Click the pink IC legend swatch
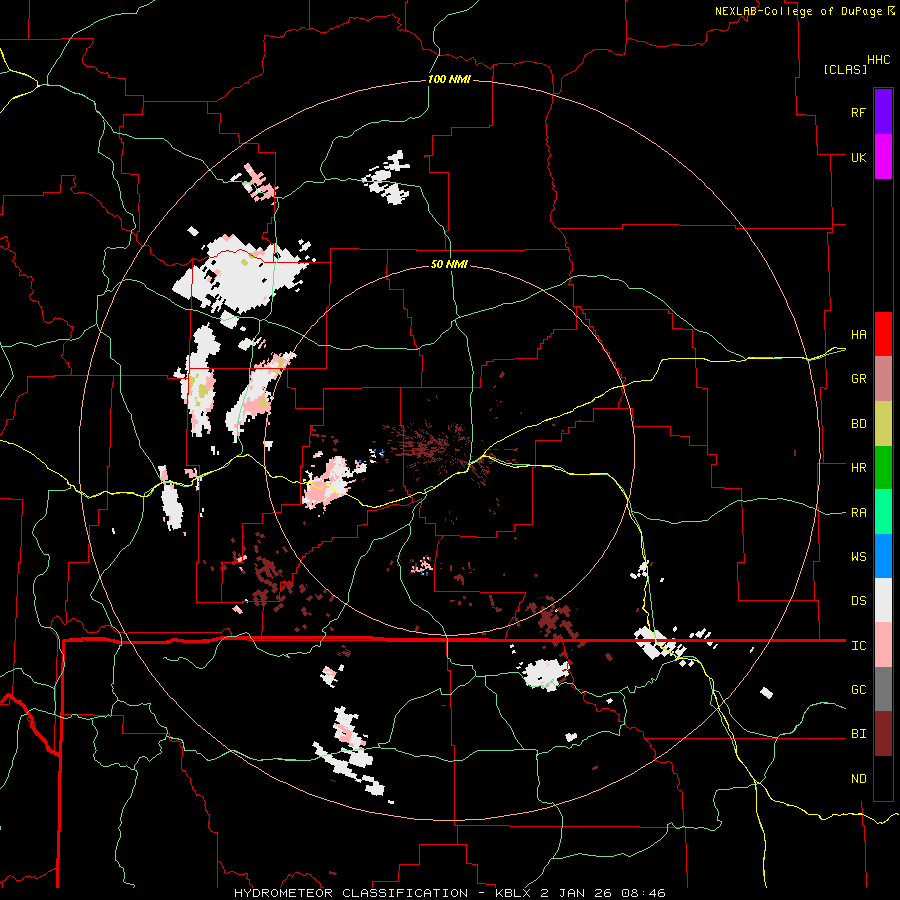 click(x=883, y=645)
